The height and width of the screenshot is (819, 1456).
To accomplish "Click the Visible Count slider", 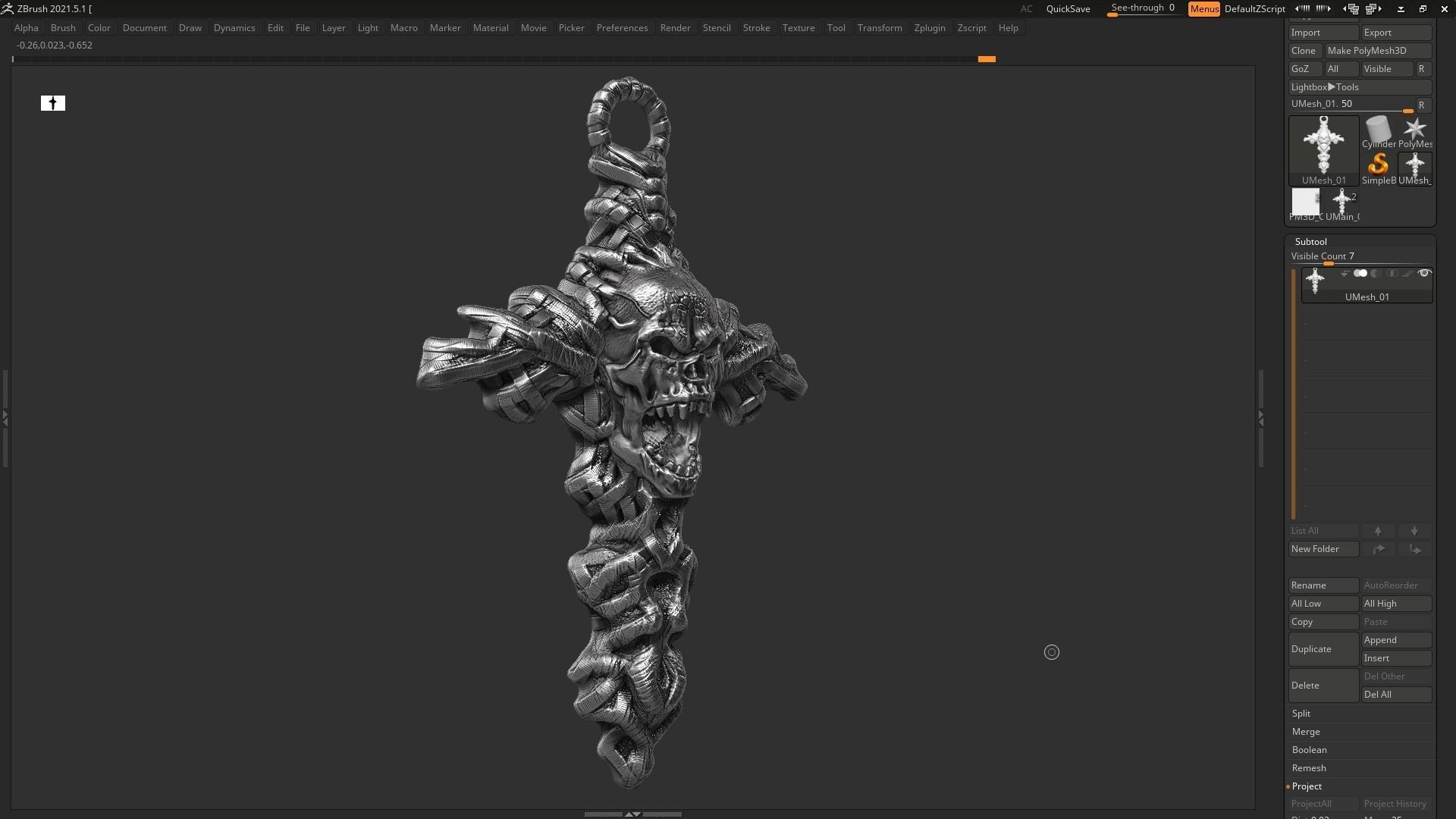I will [1360, 258].
